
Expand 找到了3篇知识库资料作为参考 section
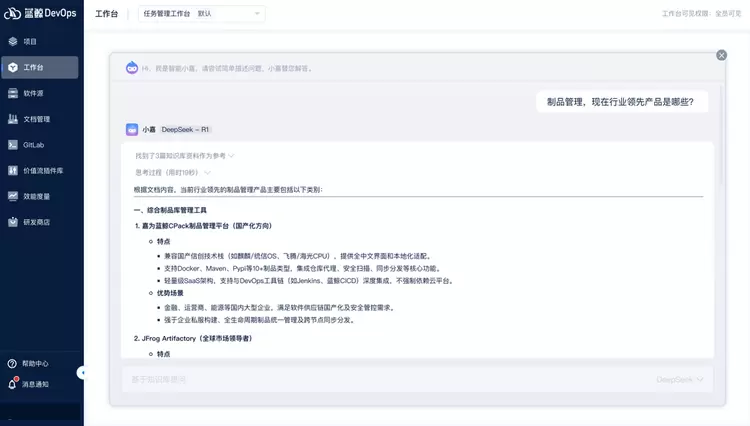pyautogui.click(x=185, y=155)
